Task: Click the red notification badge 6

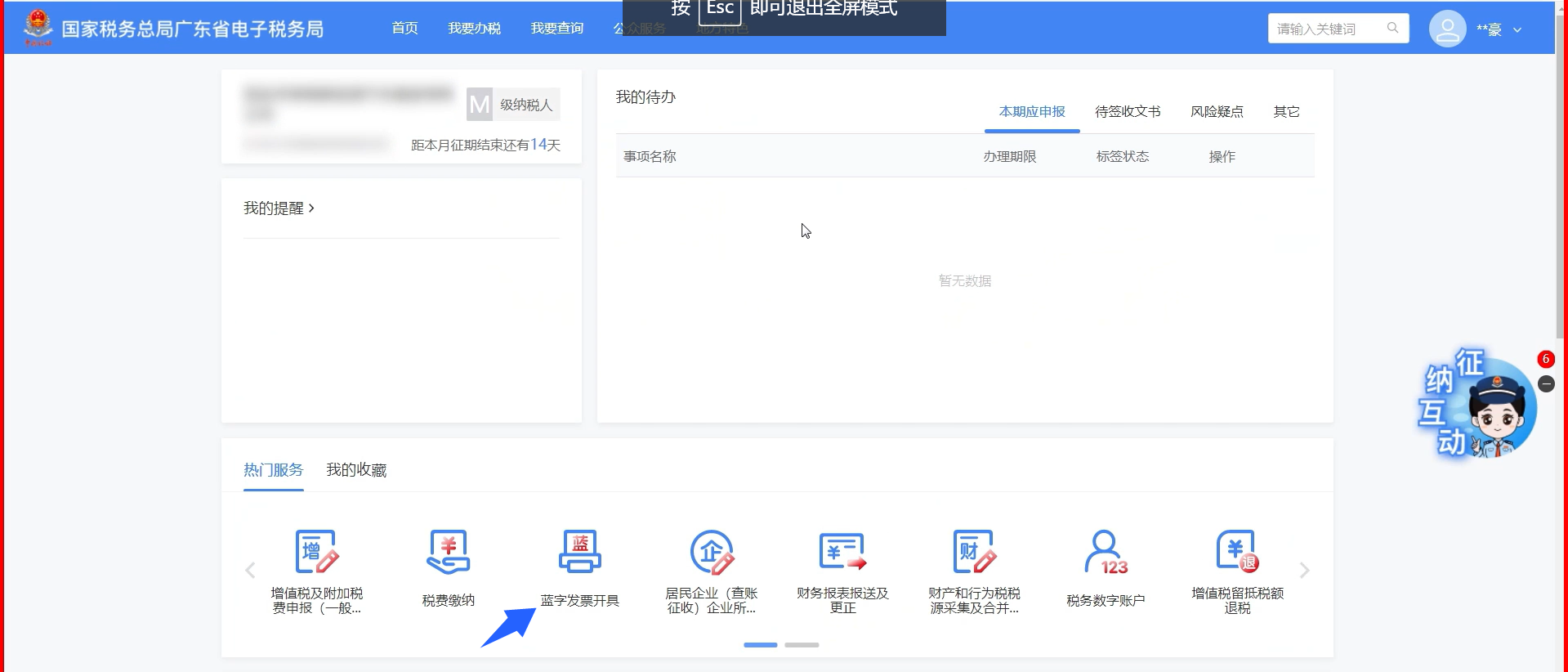Action: point(1545,359)
